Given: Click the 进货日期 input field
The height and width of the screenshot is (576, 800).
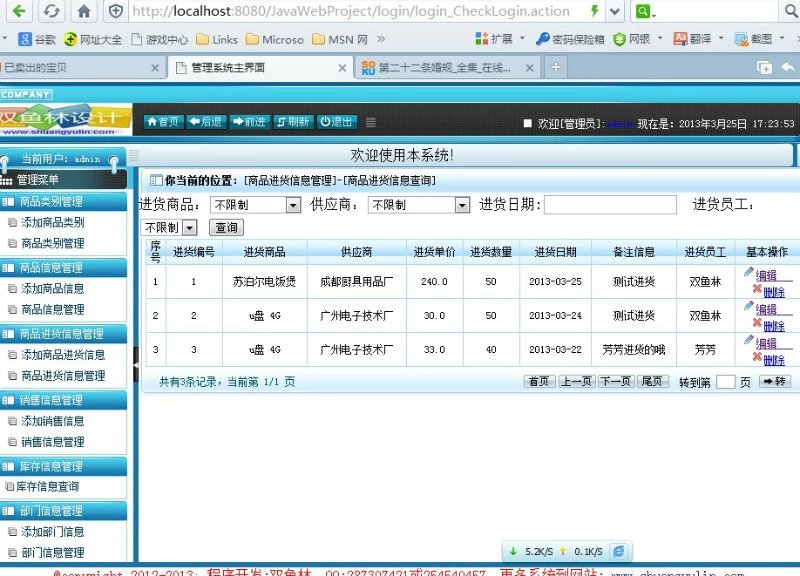Looking at the screenshot, I should [610, 205].
